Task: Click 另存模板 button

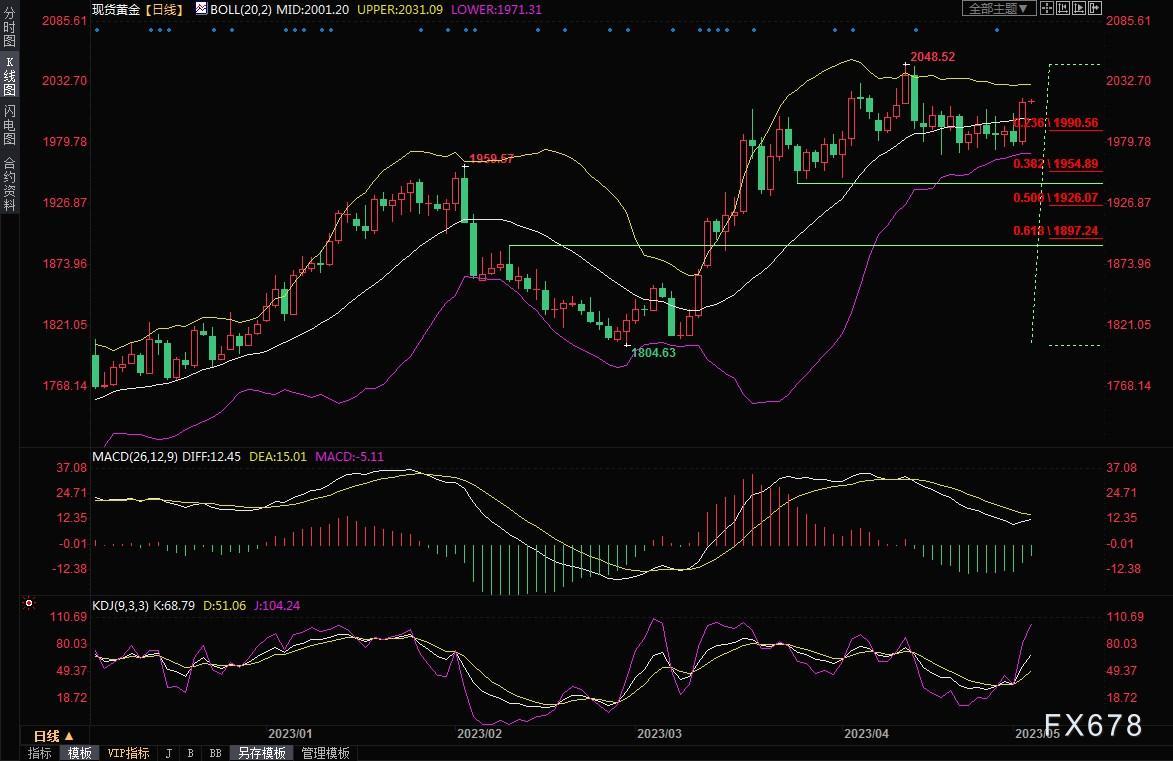Action: [262, 753]
